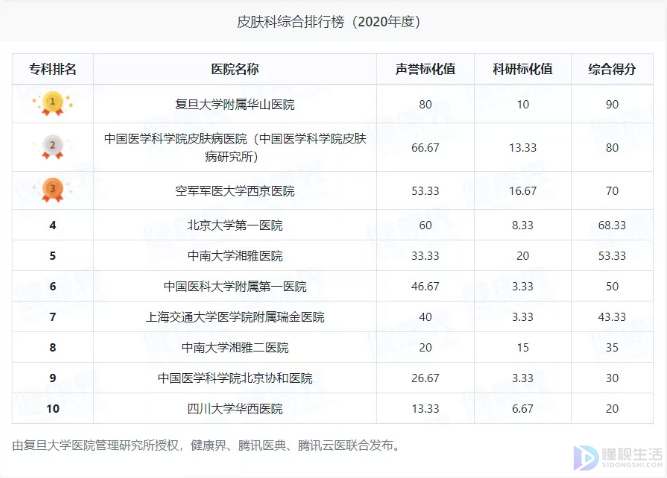Screen dimensions: 667x478
Task: Click 华西医院 total score 20
Action: [x=612, y=409]
